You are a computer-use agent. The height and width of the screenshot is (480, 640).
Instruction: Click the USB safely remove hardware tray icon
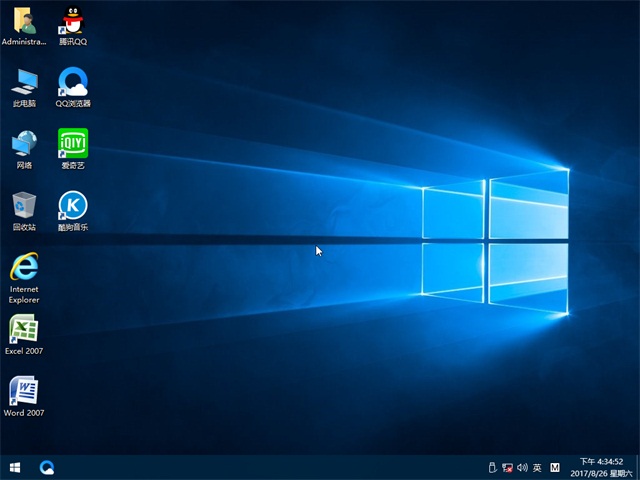491,467
